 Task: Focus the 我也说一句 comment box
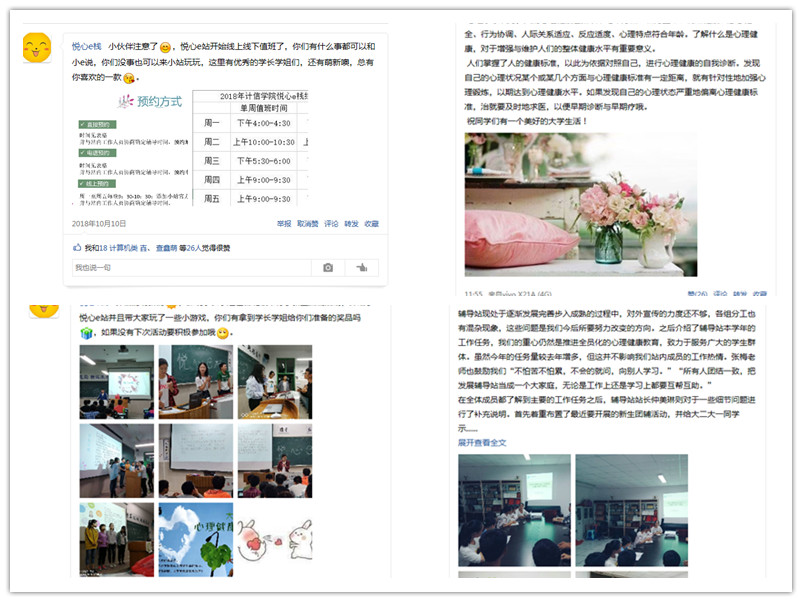click(192, 267)
